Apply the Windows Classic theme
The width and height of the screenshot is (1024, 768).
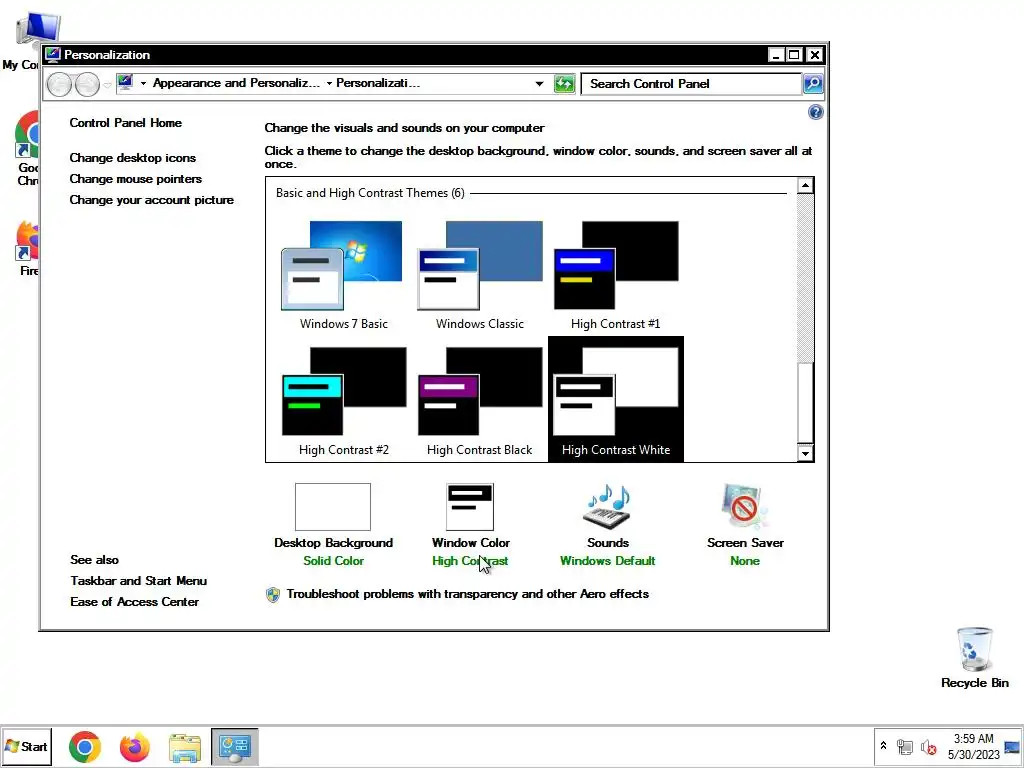(479, 275)
